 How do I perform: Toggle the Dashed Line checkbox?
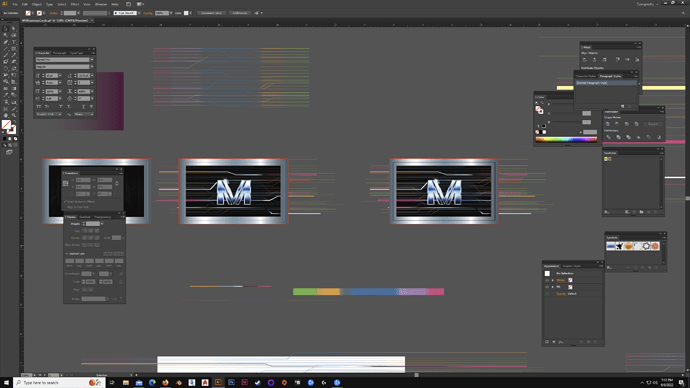67,254
